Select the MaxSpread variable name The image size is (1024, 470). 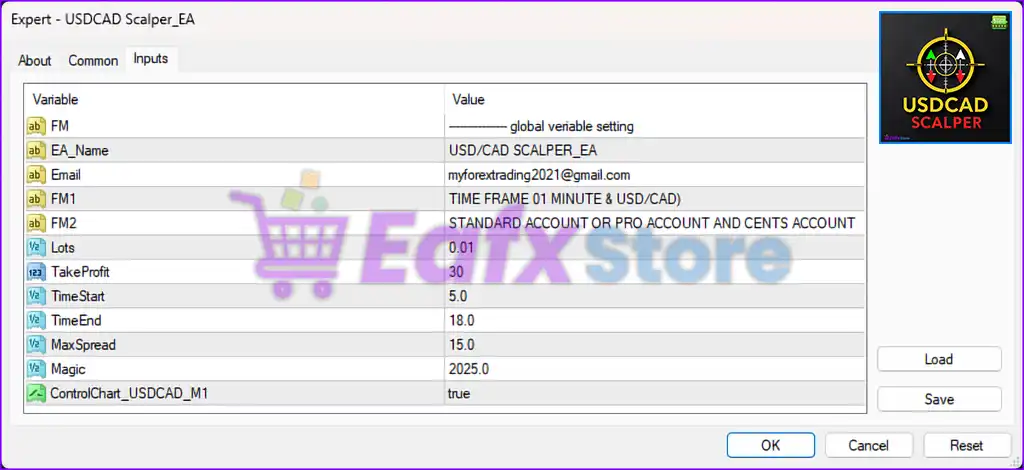point(83,345)
